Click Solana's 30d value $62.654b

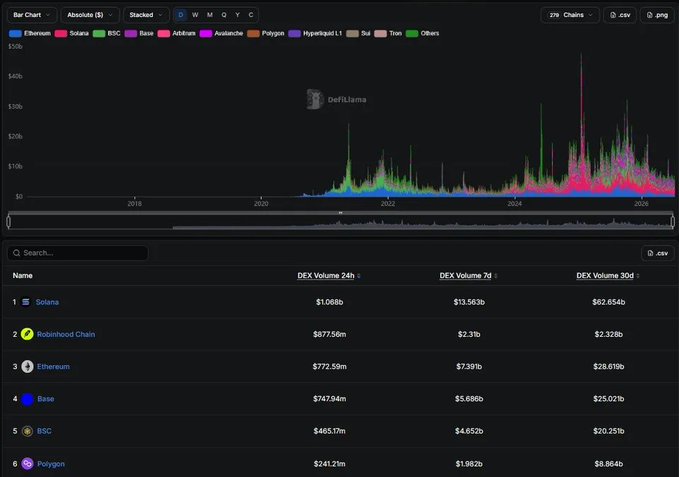click(608, 302)
